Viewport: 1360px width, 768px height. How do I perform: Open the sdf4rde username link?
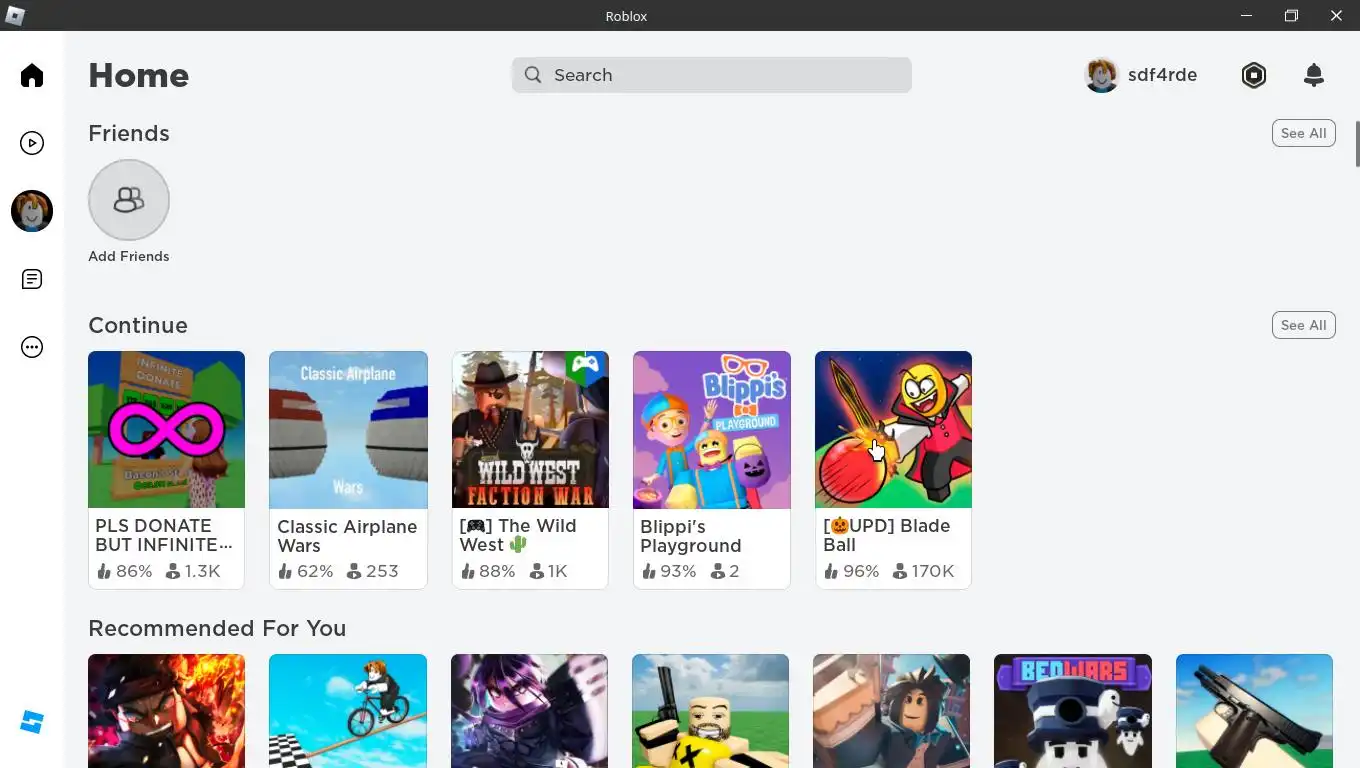(1162, 75)
